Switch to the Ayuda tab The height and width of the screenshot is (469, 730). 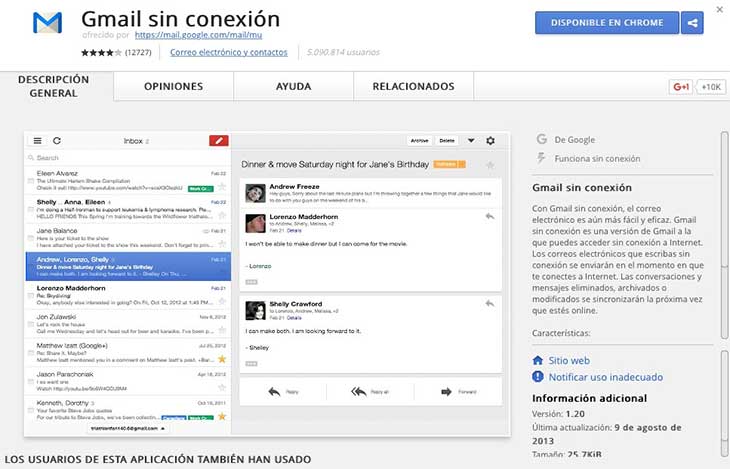pyautogui.click(x=293, y=86)
